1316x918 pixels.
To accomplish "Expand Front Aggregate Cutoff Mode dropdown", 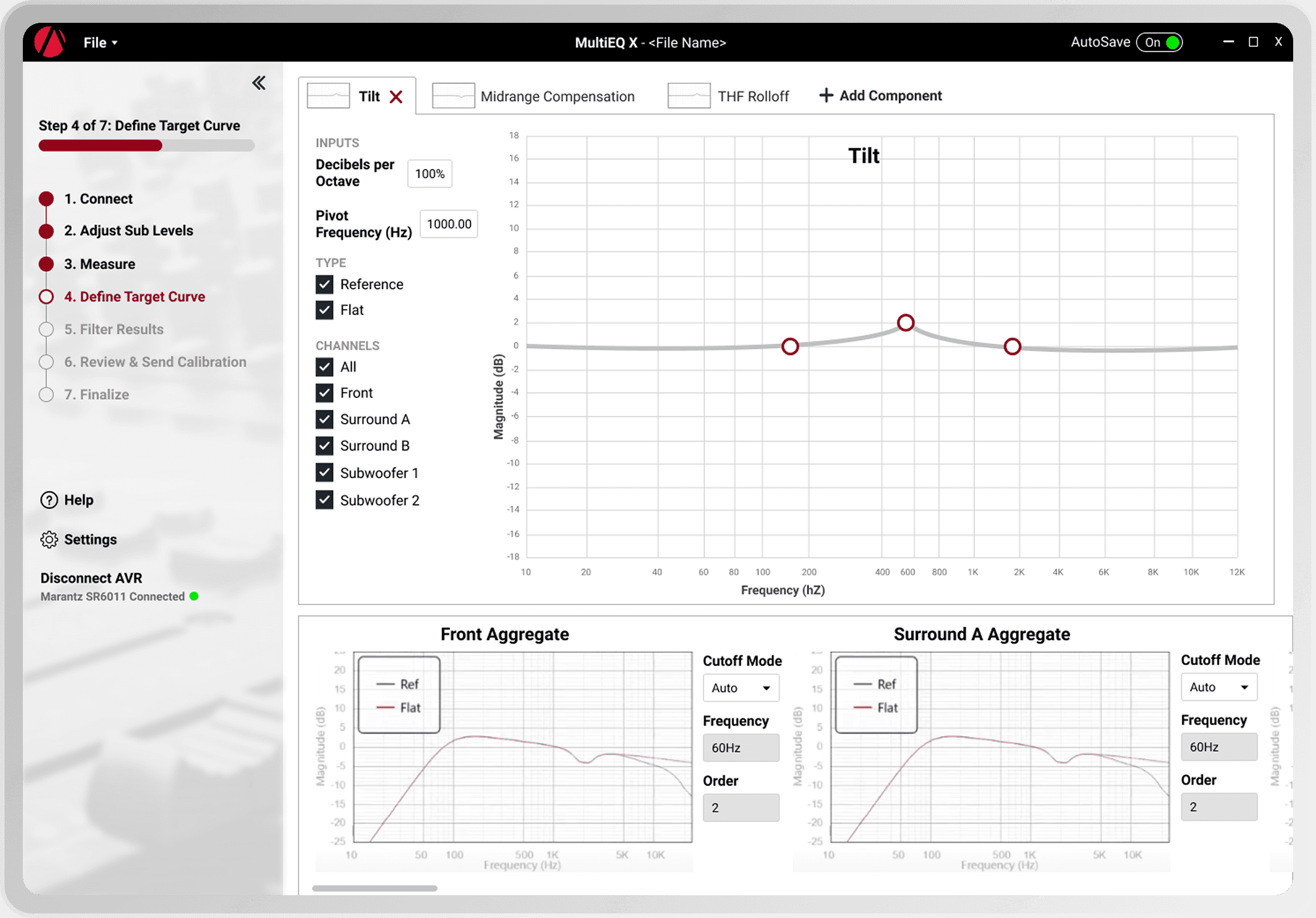I will coord(741,687).
